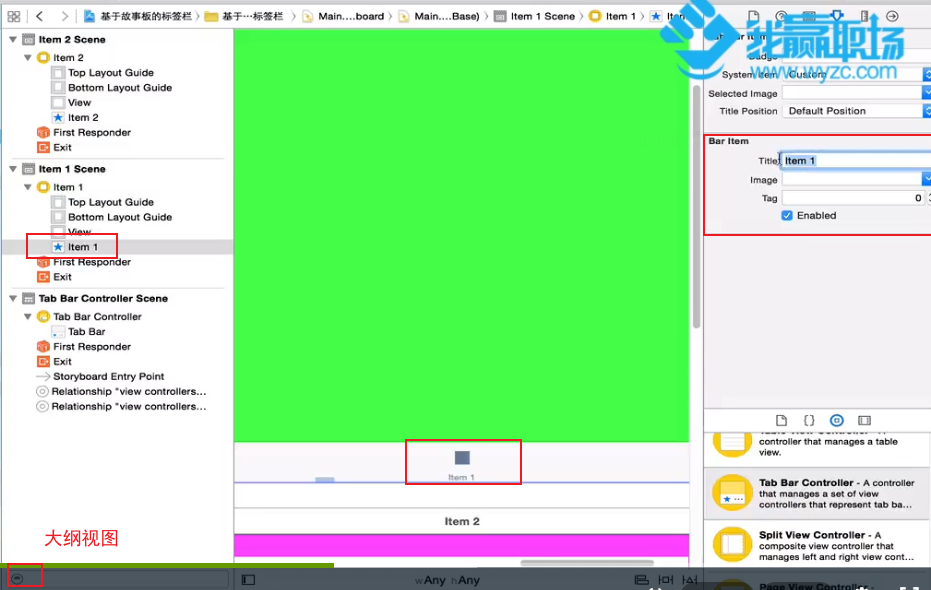Open the Media library
The width and height of the screenshot is (931, 590).
pyautogui.click(x=864, y=420)
